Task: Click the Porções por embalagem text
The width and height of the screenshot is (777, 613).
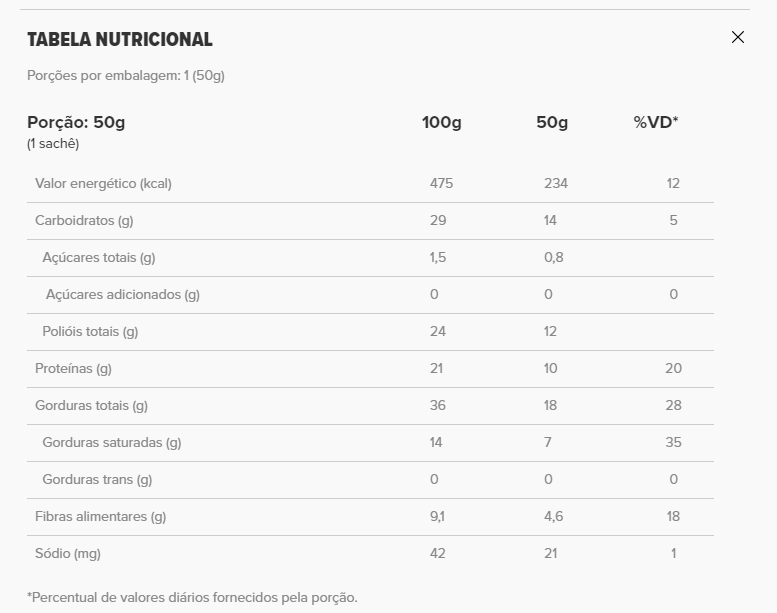Action: click(126, 75)
